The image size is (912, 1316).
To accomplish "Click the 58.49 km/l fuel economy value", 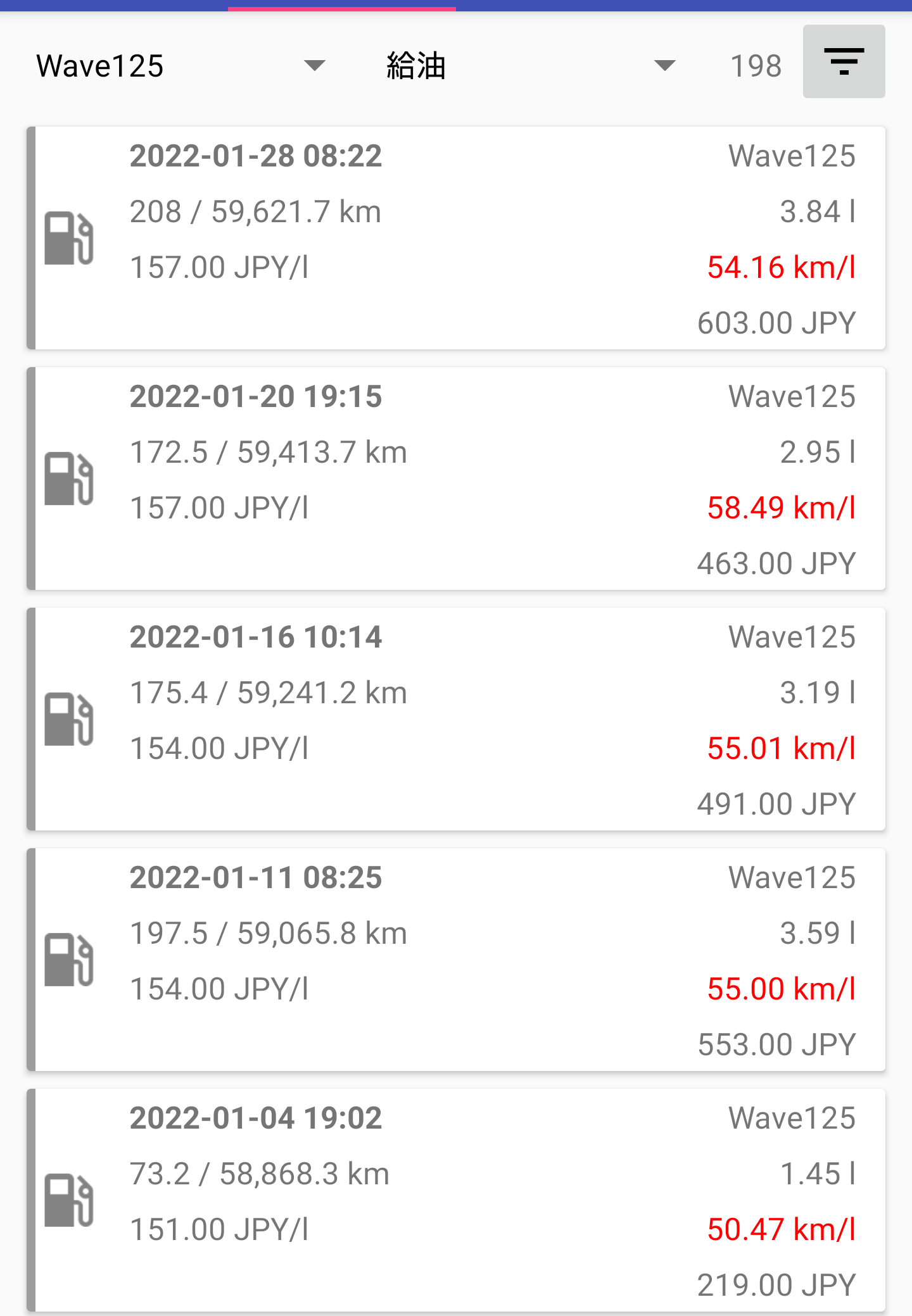I will (x=781, y=508).
